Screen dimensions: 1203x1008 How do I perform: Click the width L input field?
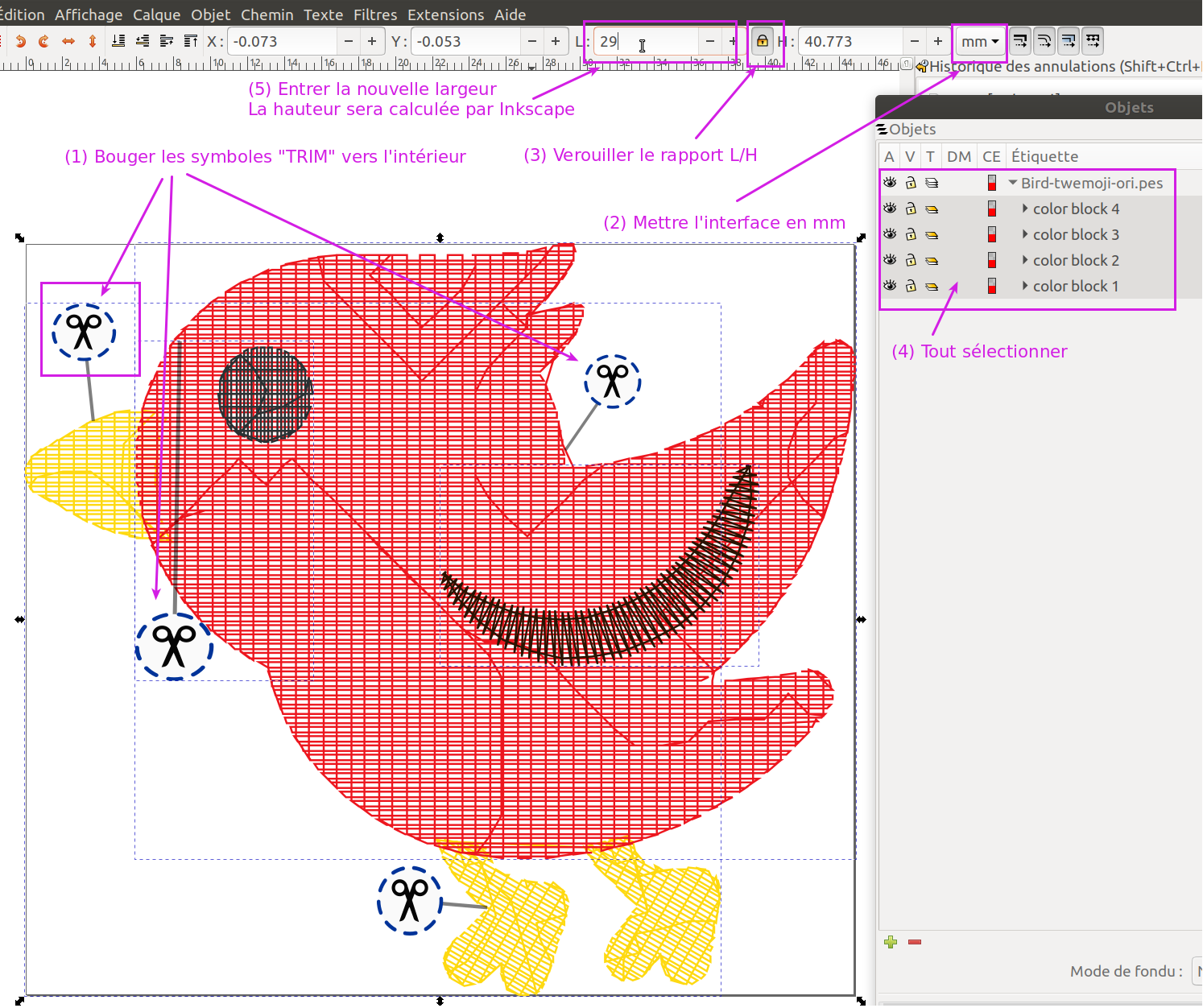[646, 41]
